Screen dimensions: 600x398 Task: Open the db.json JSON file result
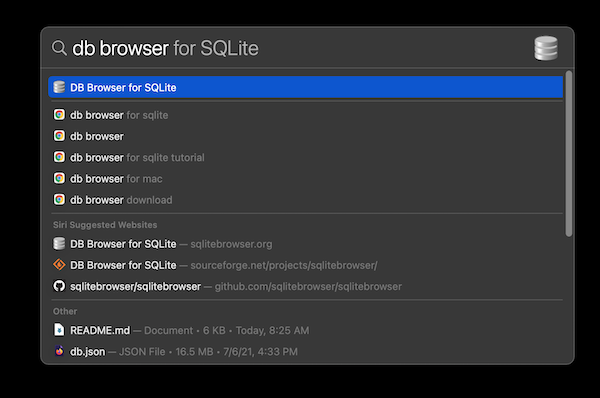point(305,351)
